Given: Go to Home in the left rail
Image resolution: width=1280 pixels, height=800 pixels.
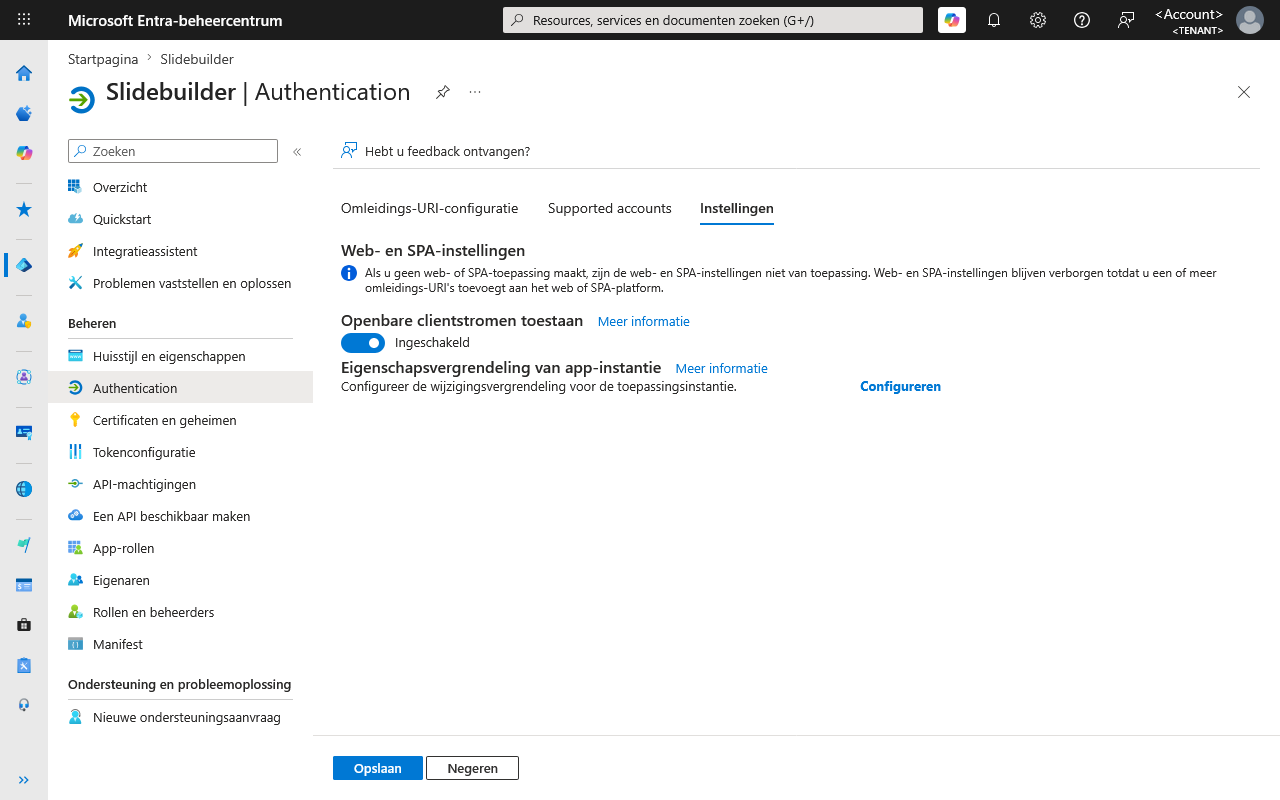Looking at the screenshot, I should [x=24, y=73].
